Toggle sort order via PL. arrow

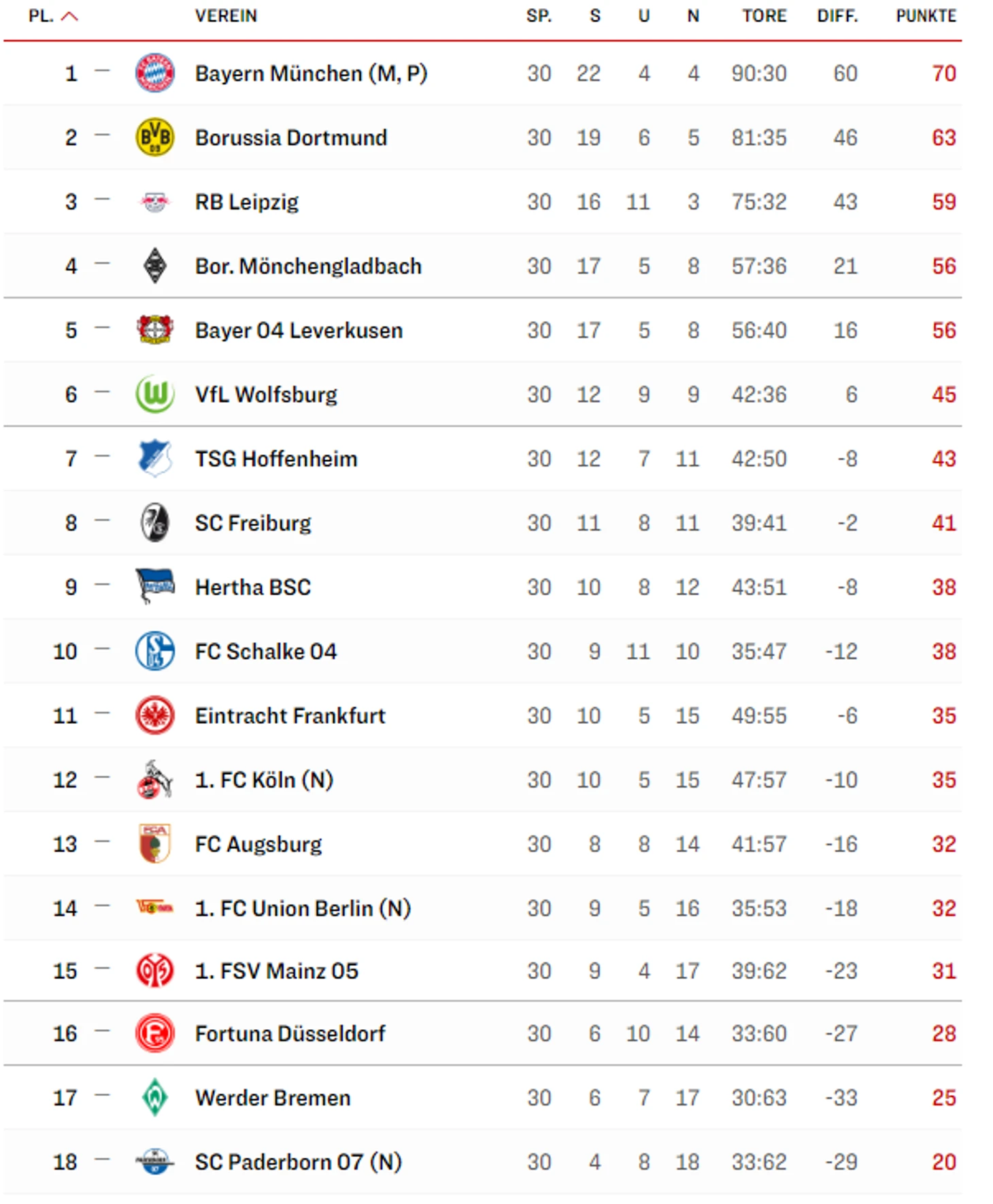tap(69, 16)
